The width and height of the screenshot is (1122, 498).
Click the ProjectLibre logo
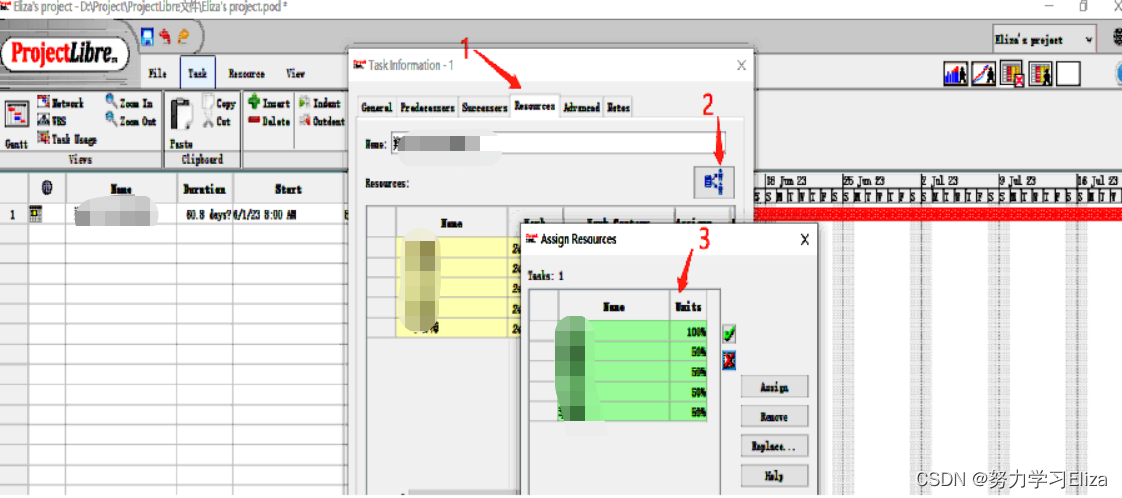click(x=67, y=54)
